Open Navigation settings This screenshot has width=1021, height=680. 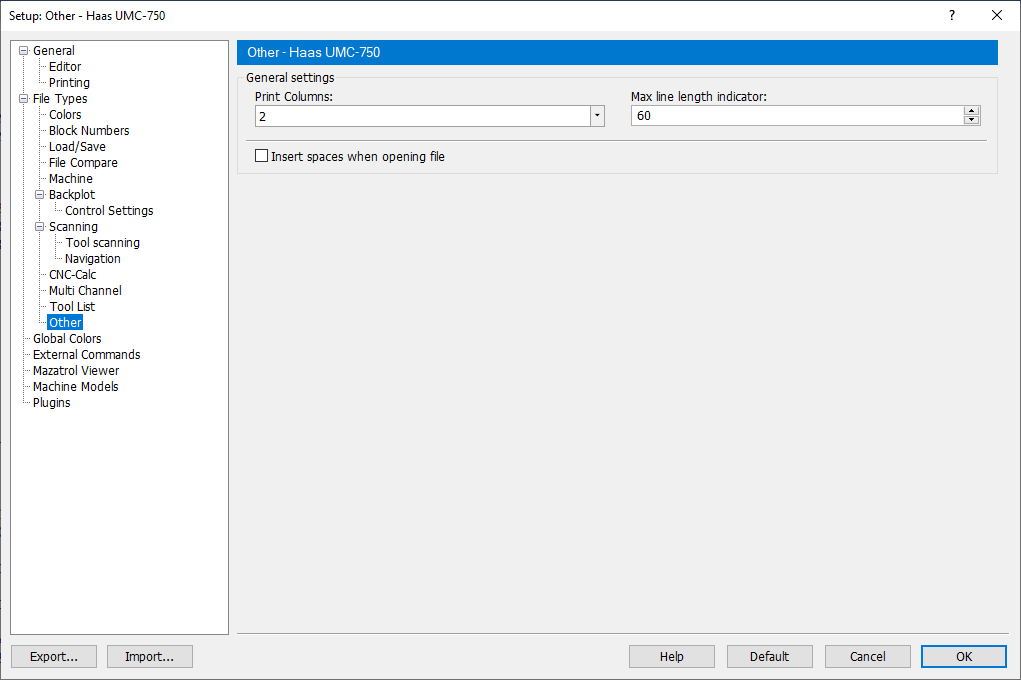pos(92,259)
